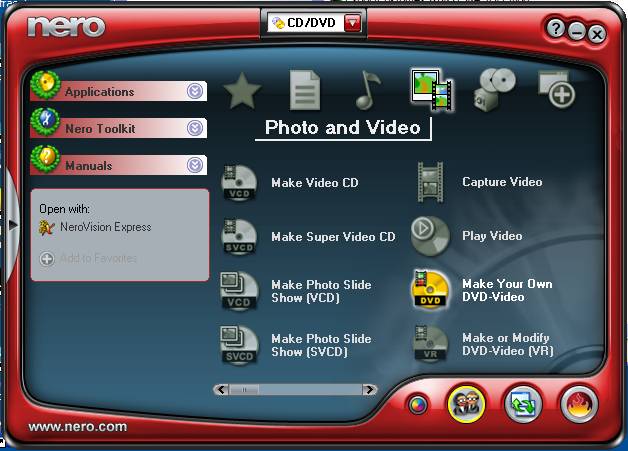Expand the Manuals panel chevron

pos(195,165)
